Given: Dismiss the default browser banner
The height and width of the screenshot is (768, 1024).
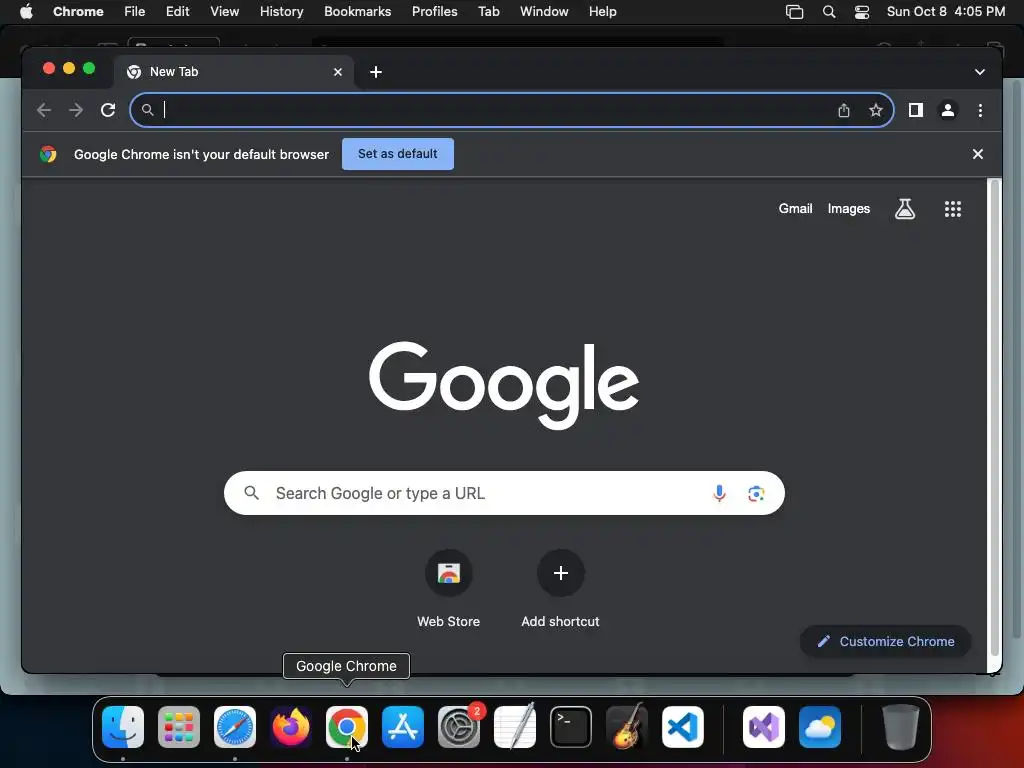Looking at the screenshot, I should pos(978,154).
